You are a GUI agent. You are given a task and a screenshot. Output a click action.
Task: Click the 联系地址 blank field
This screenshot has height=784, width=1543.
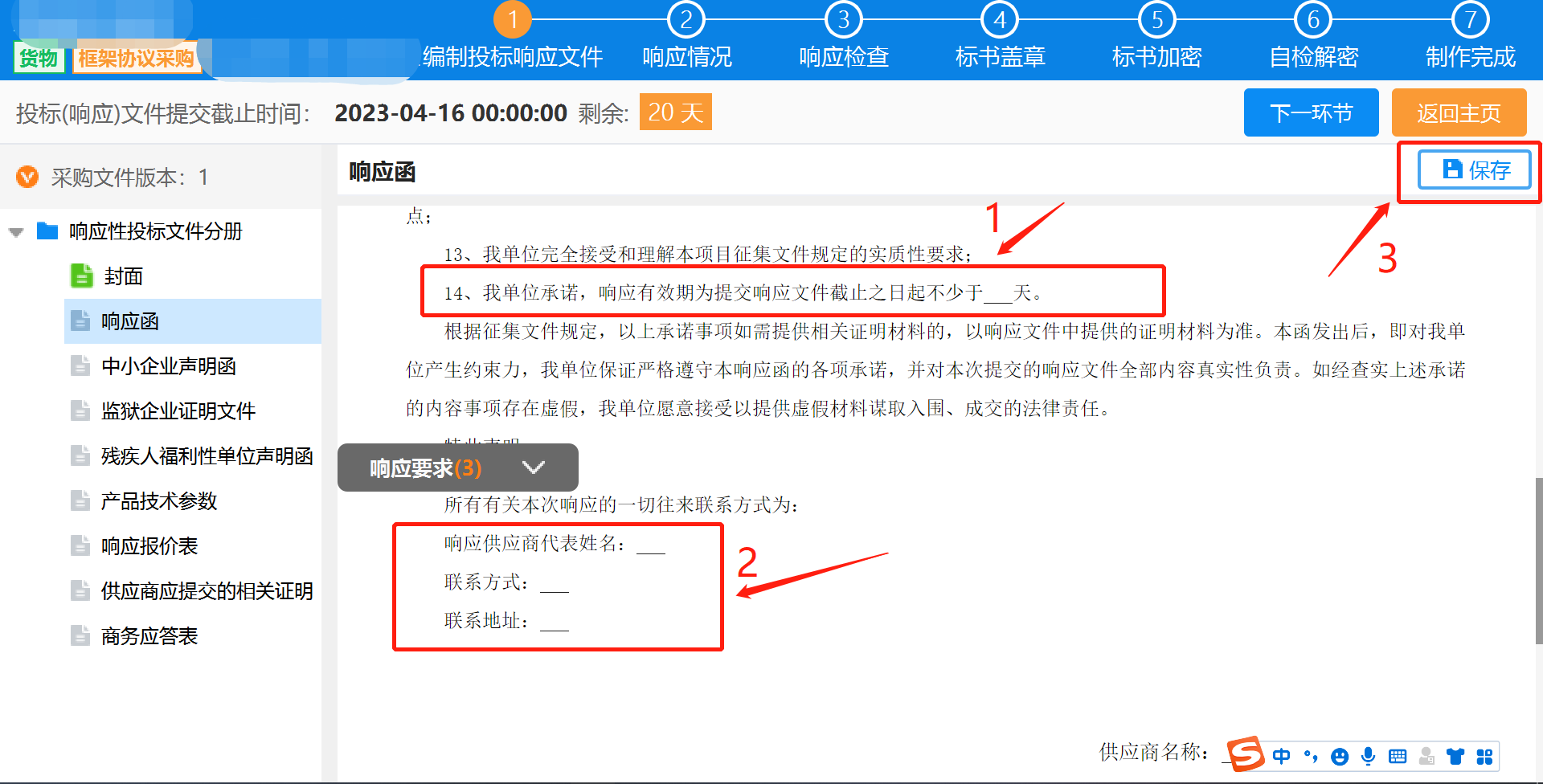(x=555, y=622)
